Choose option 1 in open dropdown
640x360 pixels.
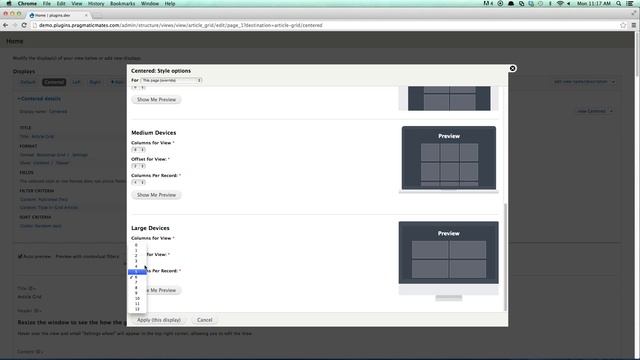point(137,251)
